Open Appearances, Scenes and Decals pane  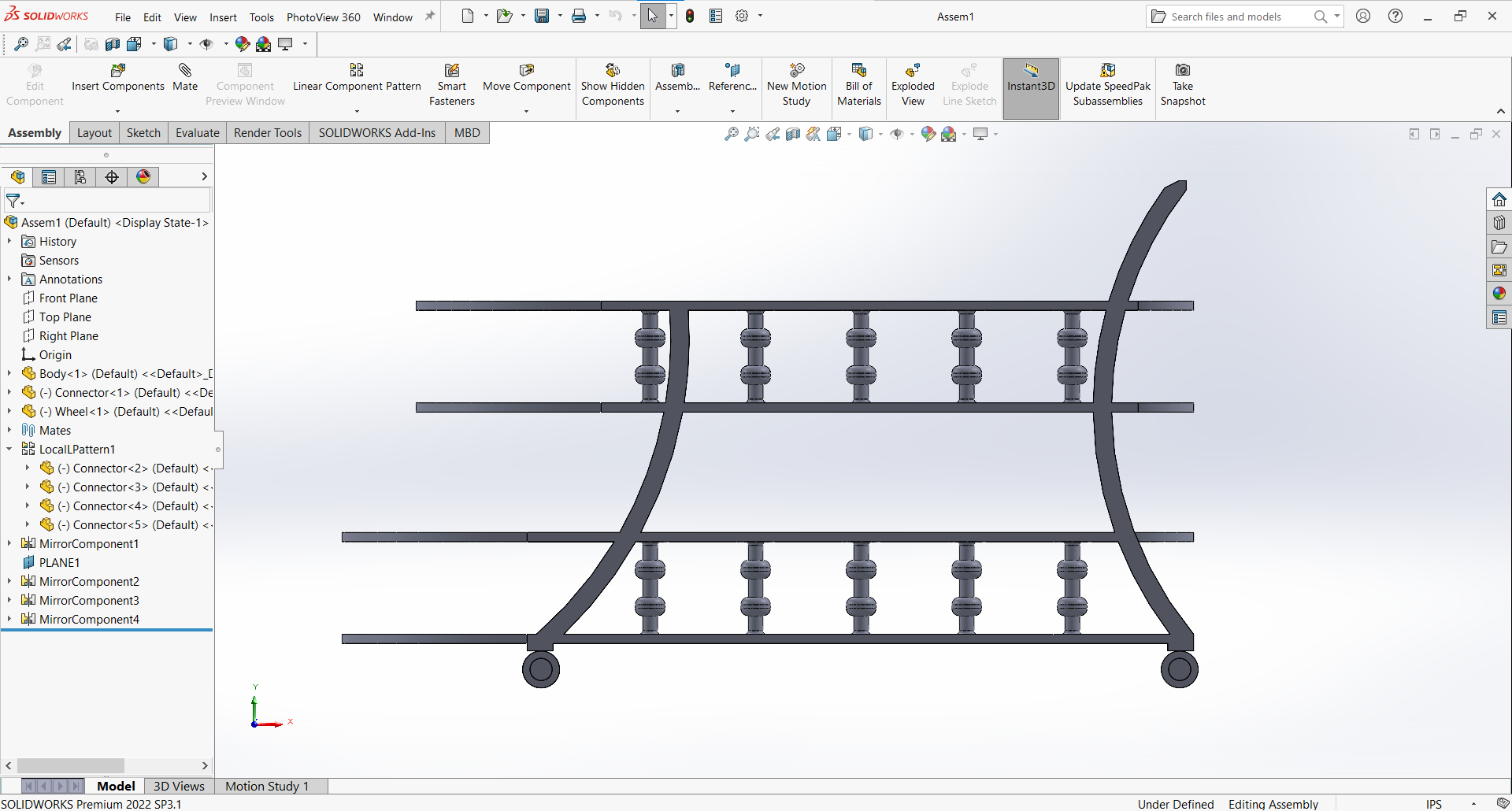[1499, 294]
